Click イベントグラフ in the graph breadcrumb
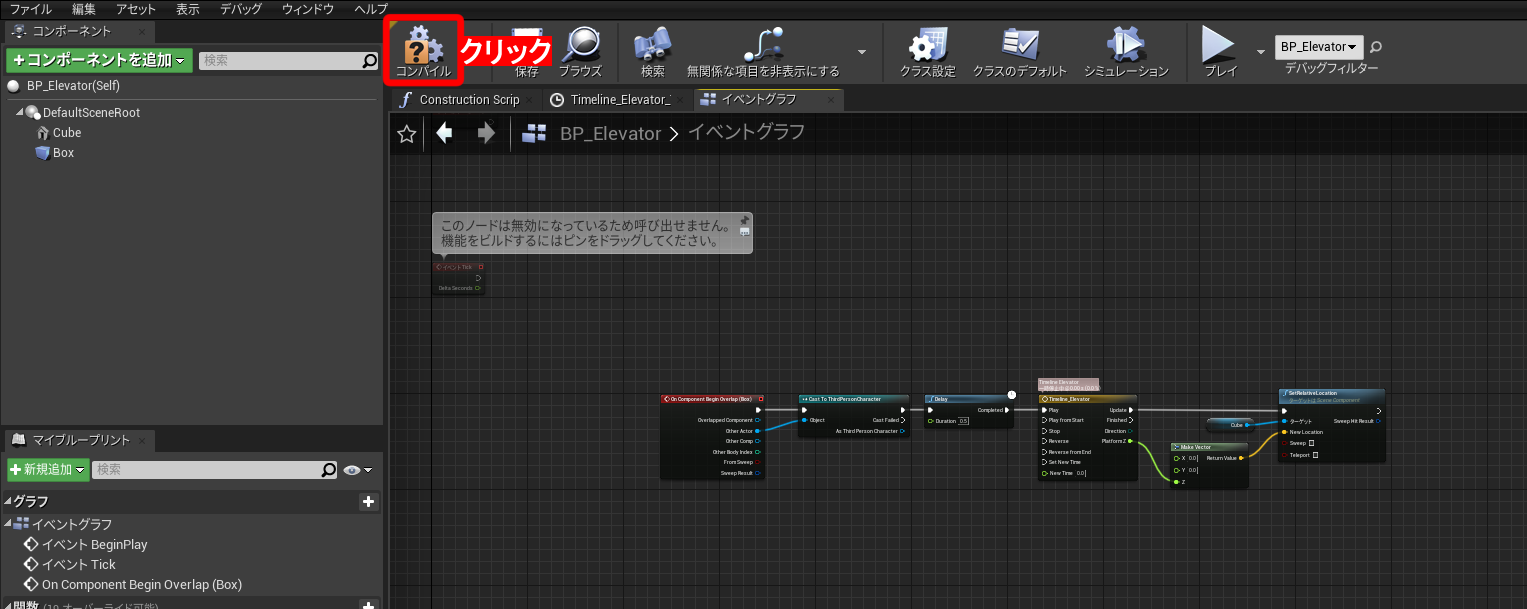The width and height of the screenshot is (1527, 609). point(746,132)
